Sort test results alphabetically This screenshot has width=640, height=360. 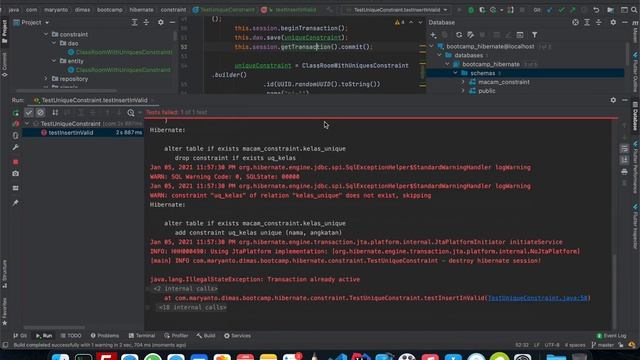[x=55, y=112]
